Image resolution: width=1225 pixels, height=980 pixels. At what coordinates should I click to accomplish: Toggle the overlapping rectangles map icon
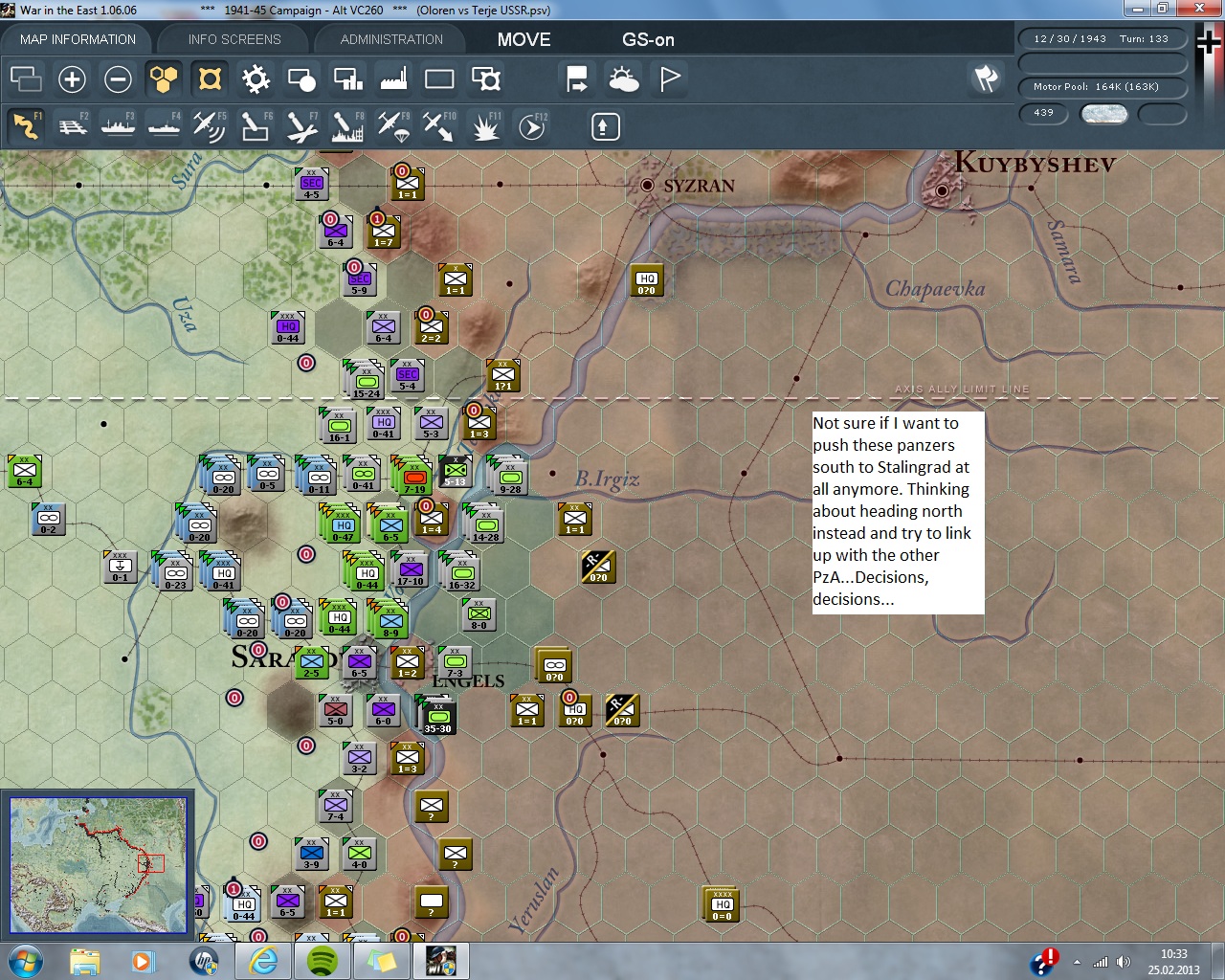pyautogui.click(x=26, y=78)
